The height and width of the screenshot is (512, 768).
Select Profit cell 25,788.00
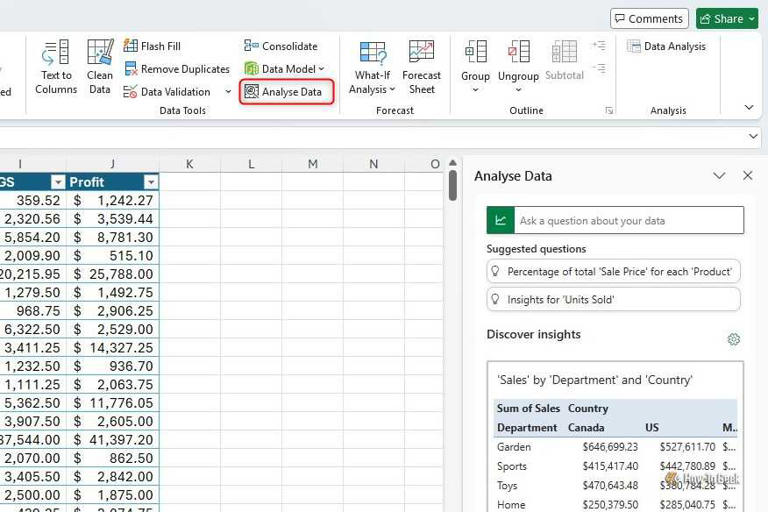point(113,274)
